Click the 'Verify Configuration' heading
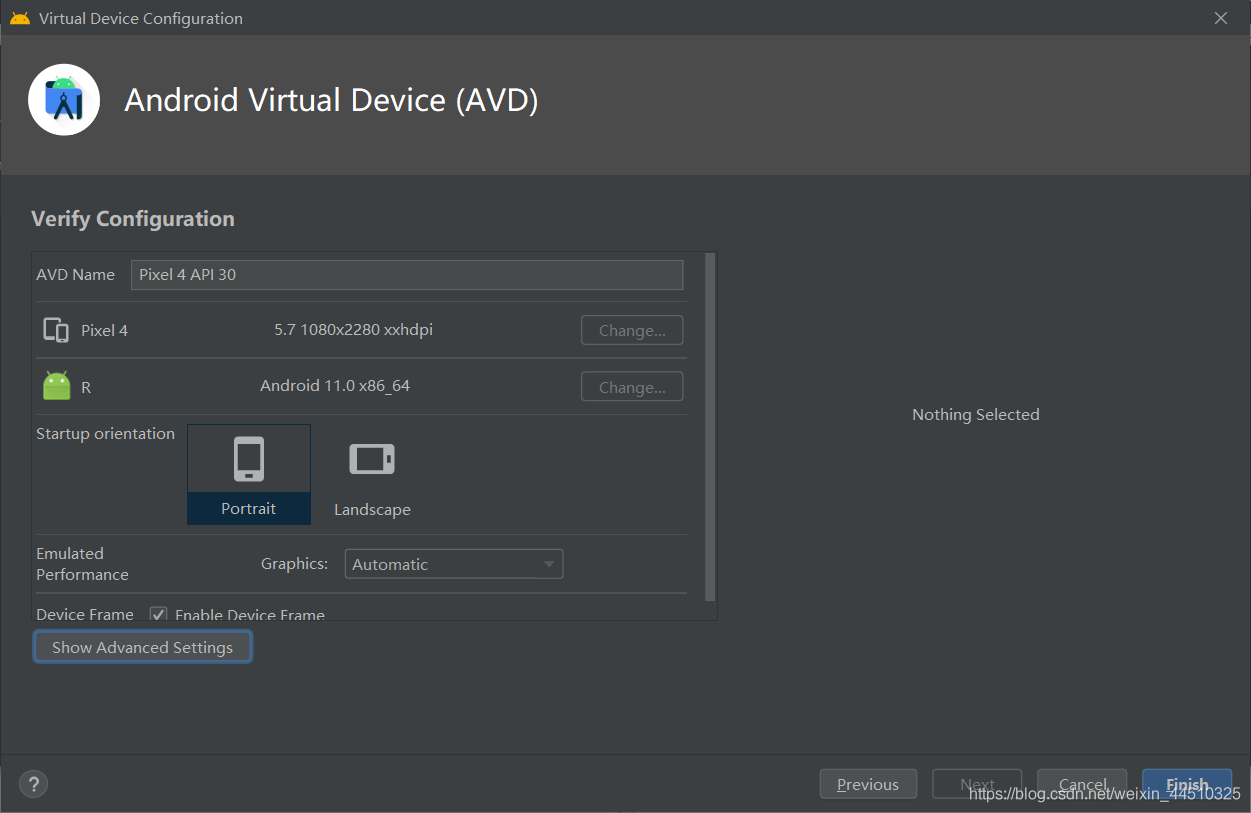Image resolution: width=1251 pixels, height=813 pixels. tap(133, 219)
